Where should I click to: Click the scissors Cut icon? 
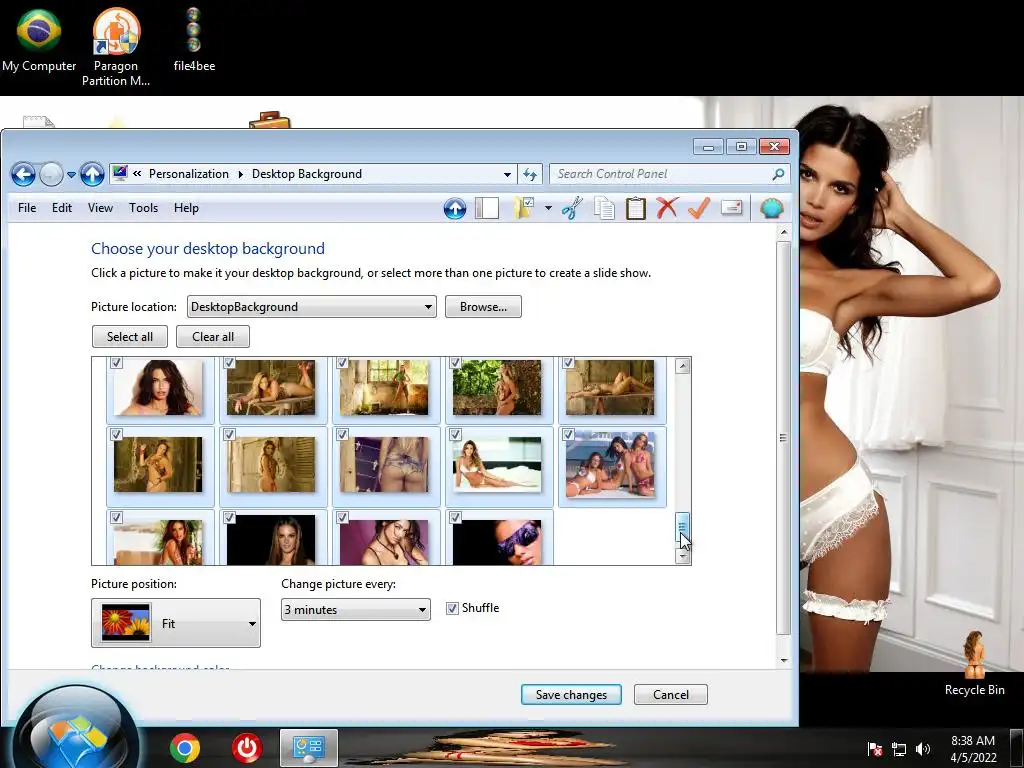pos(572,208)
